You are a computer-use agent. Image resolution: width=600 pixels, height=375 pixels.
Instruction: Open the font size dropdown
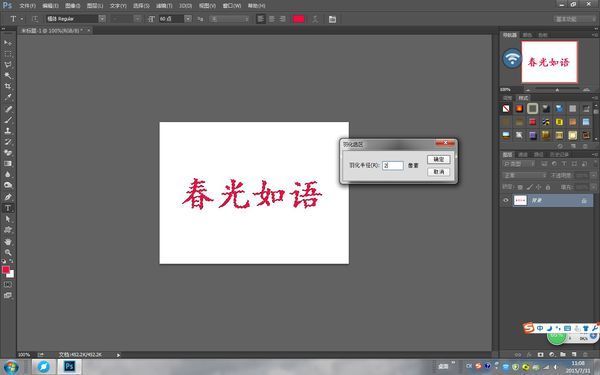pos(188,19)
